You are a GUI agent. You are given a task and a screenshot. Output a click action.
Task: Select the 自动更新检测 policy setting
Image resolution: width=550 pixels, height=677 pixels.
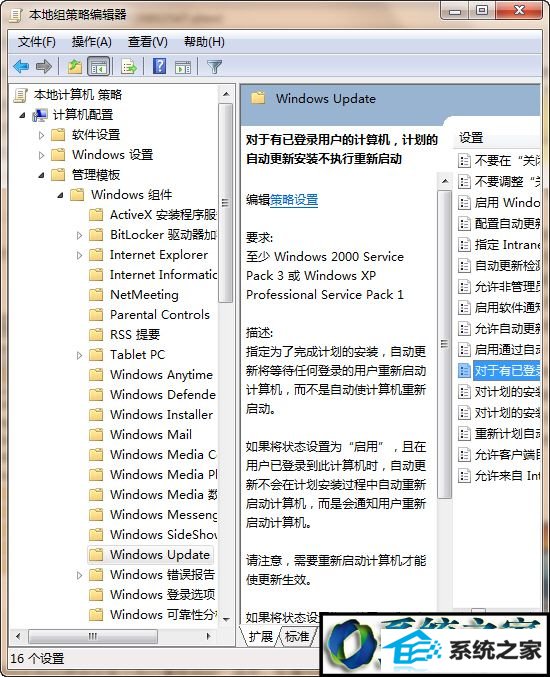coord(507,265)
